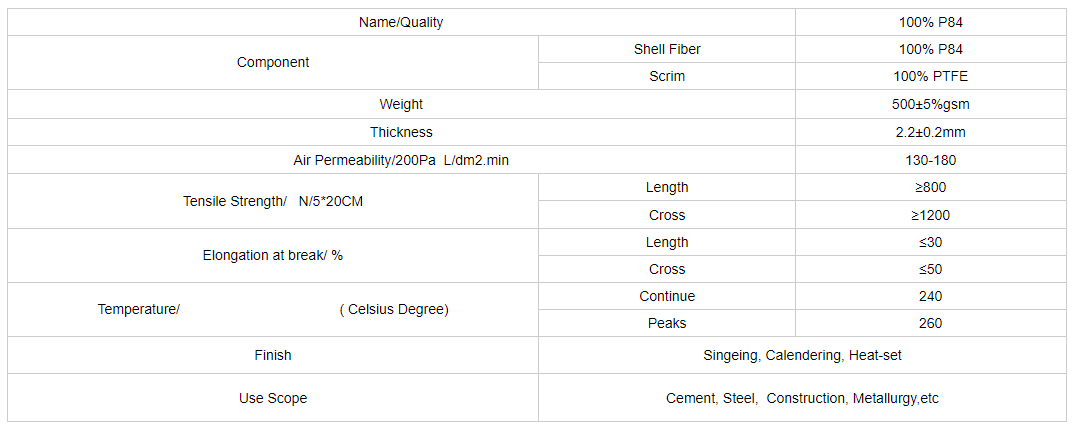Screen dimensions: 1074x429
Task: Click the ≥1200 tensile value
Action: point(930,215)
